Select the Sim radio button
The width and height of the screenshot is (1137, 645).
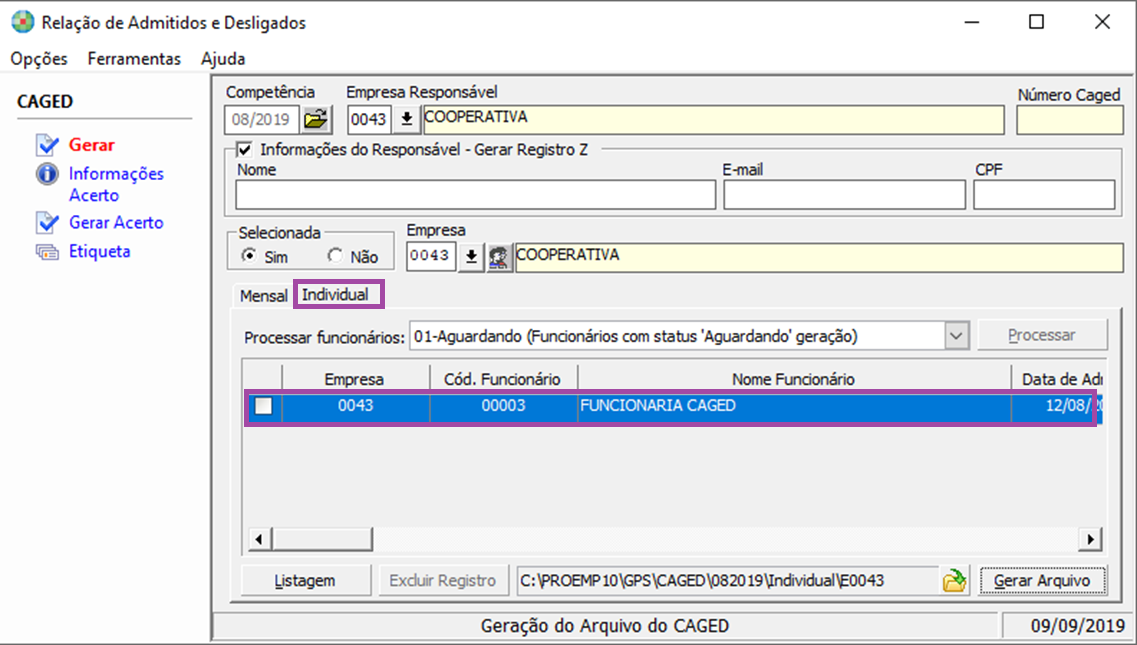point(249,256)
